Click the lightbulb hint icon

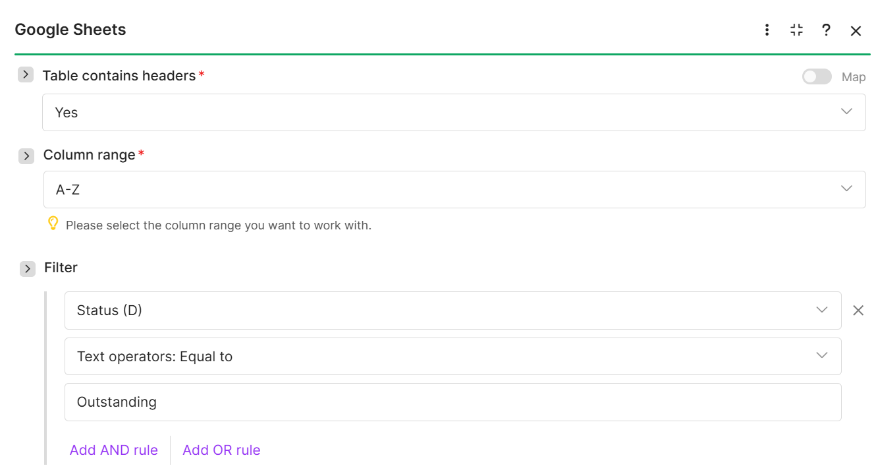[53, 223]
